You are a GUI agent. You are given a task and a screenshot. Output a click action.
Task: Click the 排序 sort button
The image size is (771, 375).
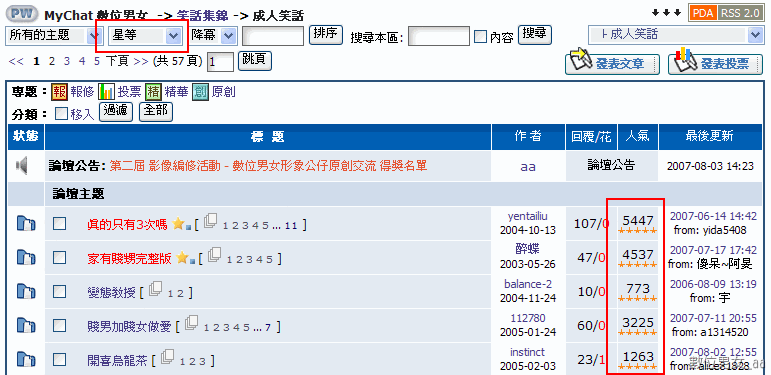pos(326,34)
